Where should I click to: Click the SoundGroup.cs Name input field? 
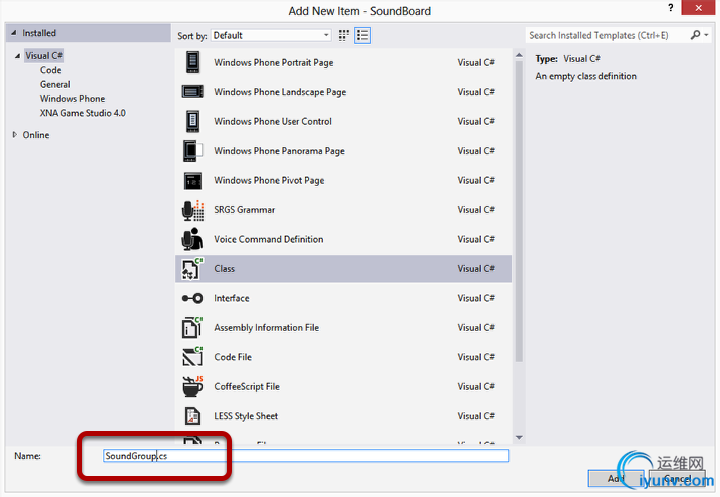(306, 456)
